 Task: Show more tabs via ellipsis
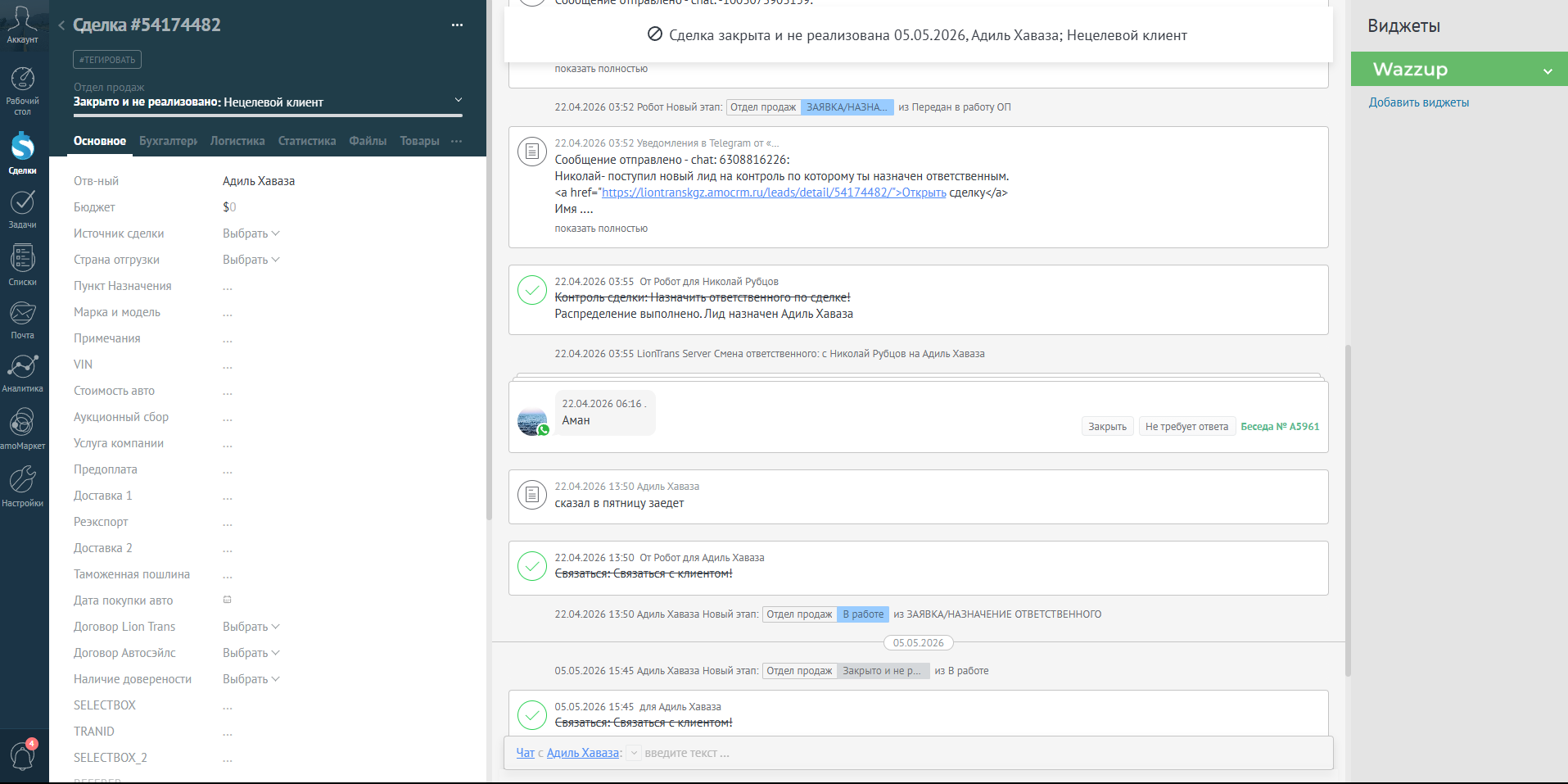[456, 141]
